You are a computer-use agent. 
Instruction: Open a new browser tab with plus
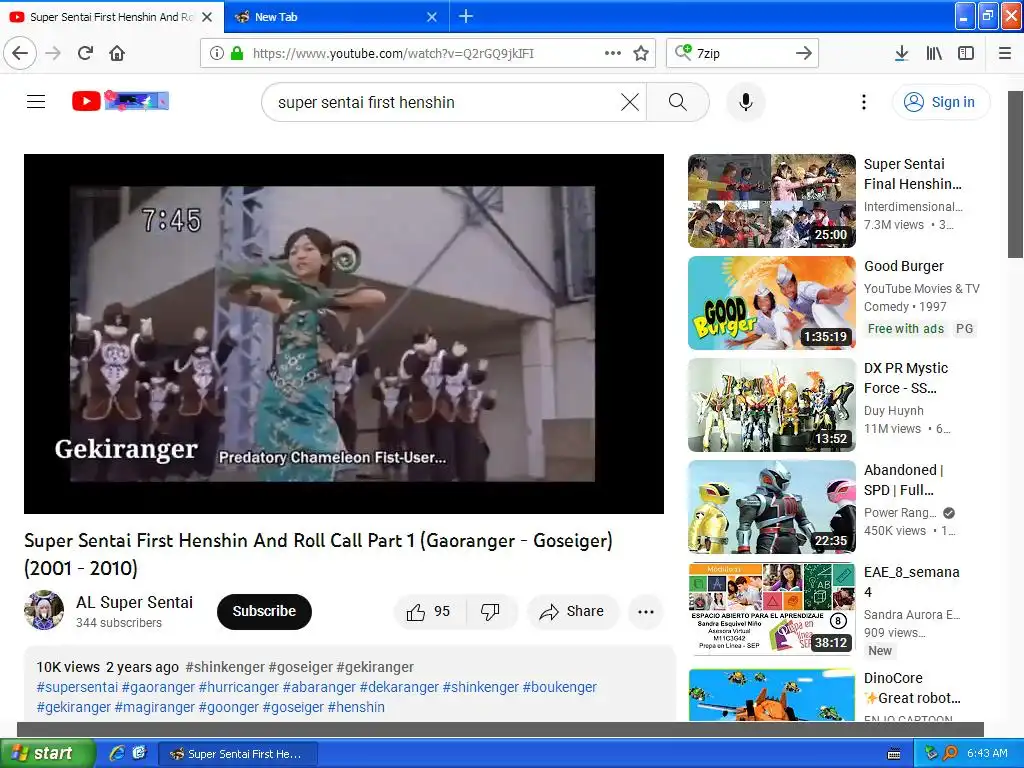click(x=466, y=16)
